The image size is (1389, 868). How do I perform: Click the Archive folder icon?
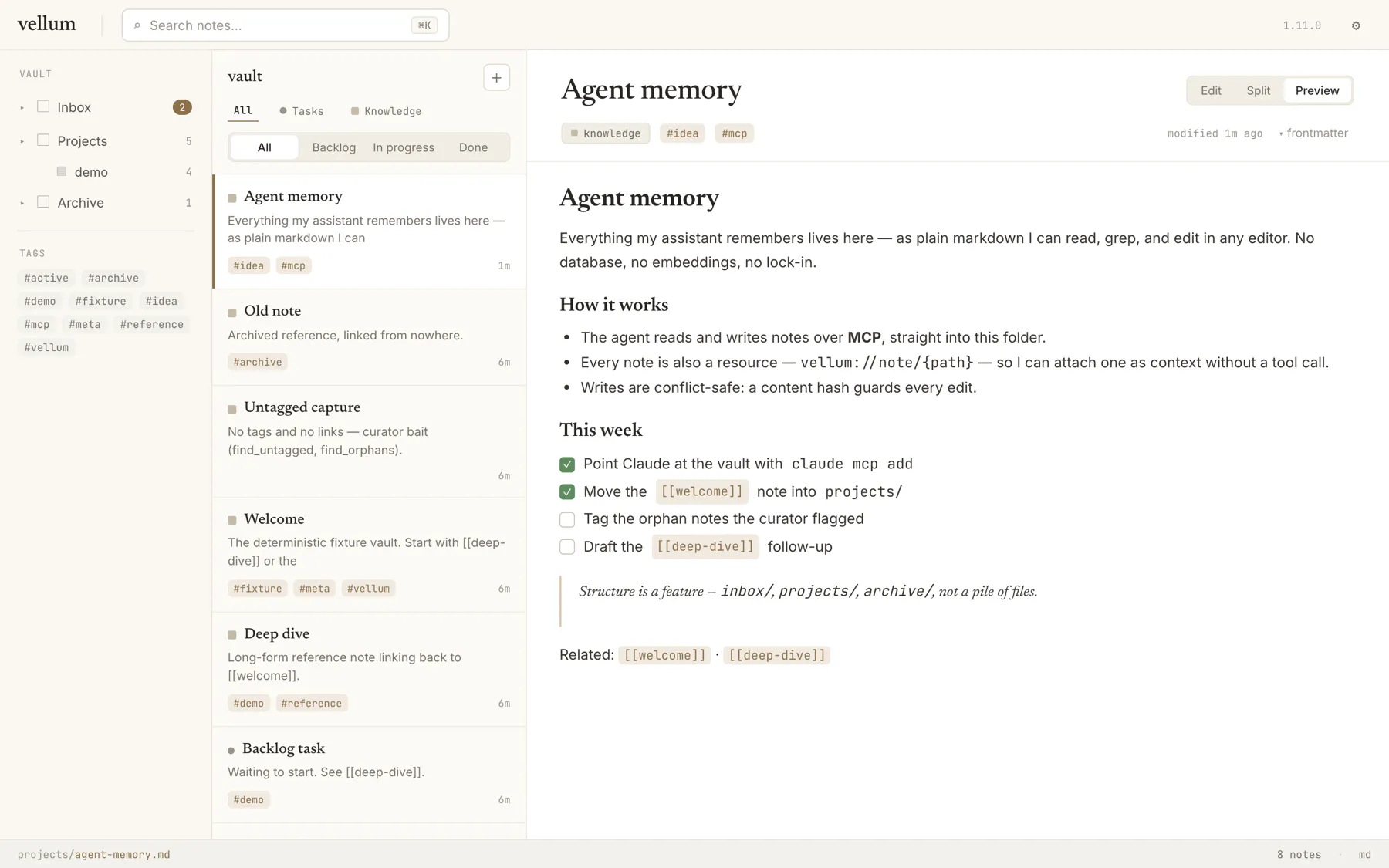[43, 202]
